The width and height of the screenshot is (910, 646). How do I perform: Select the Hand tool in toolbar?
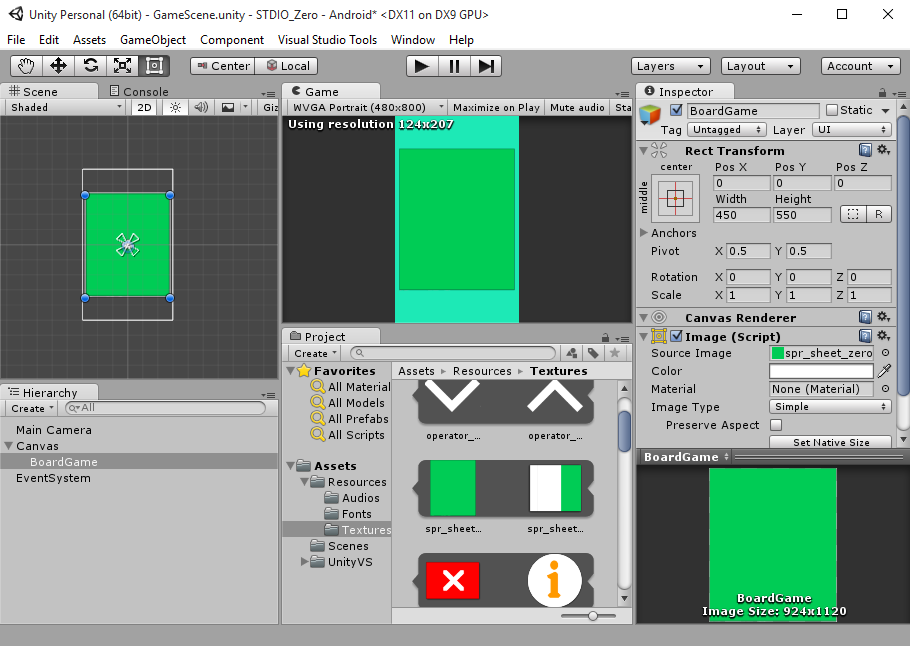pyautogui.click(x=26, y=66)
